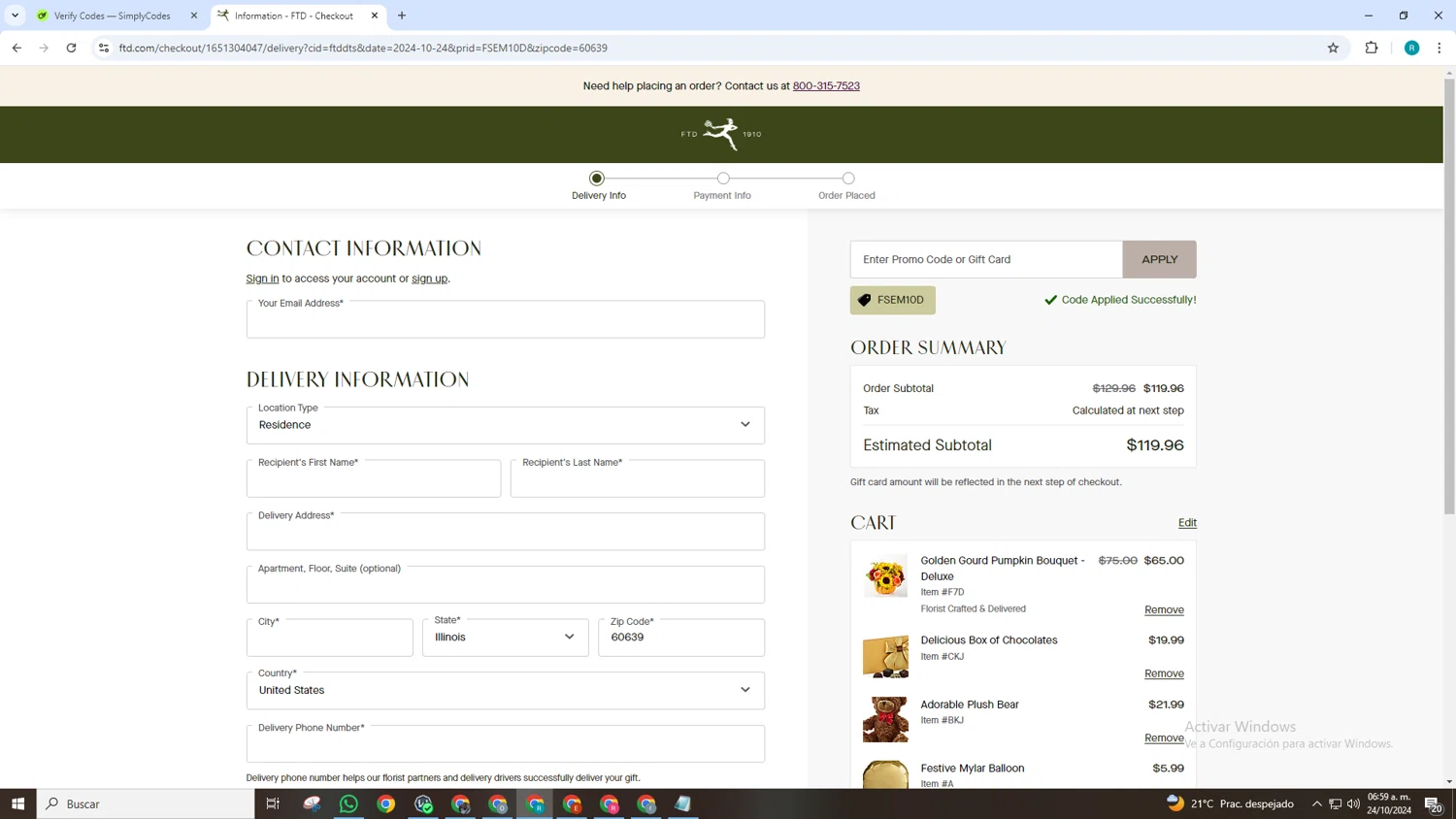Click the Festive Mylar Balloon thumbnail
The image size is (1456, 819).
coord(885,774)
